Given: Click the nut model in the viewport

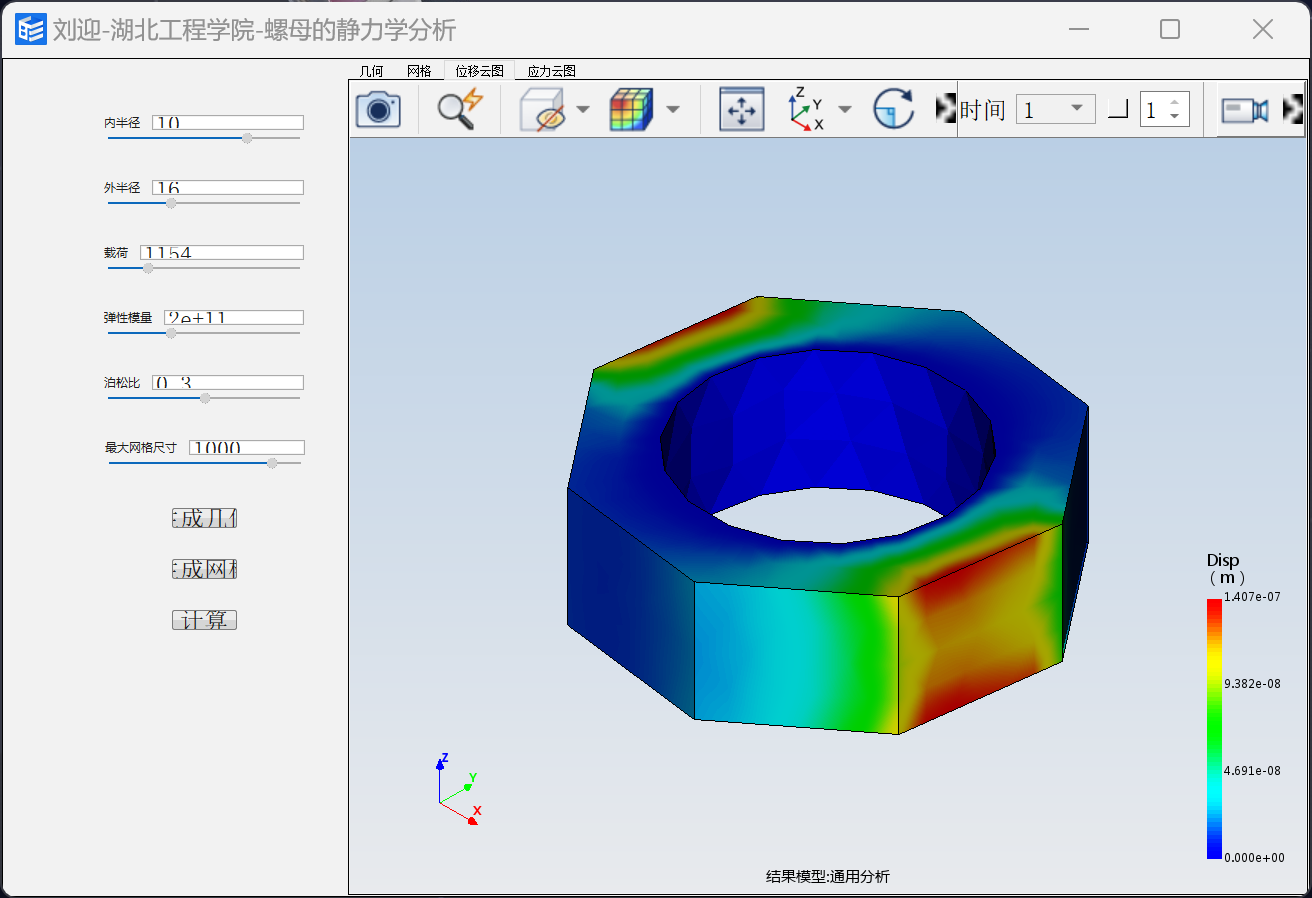Looking at the screenshot, I should point(827,515).
